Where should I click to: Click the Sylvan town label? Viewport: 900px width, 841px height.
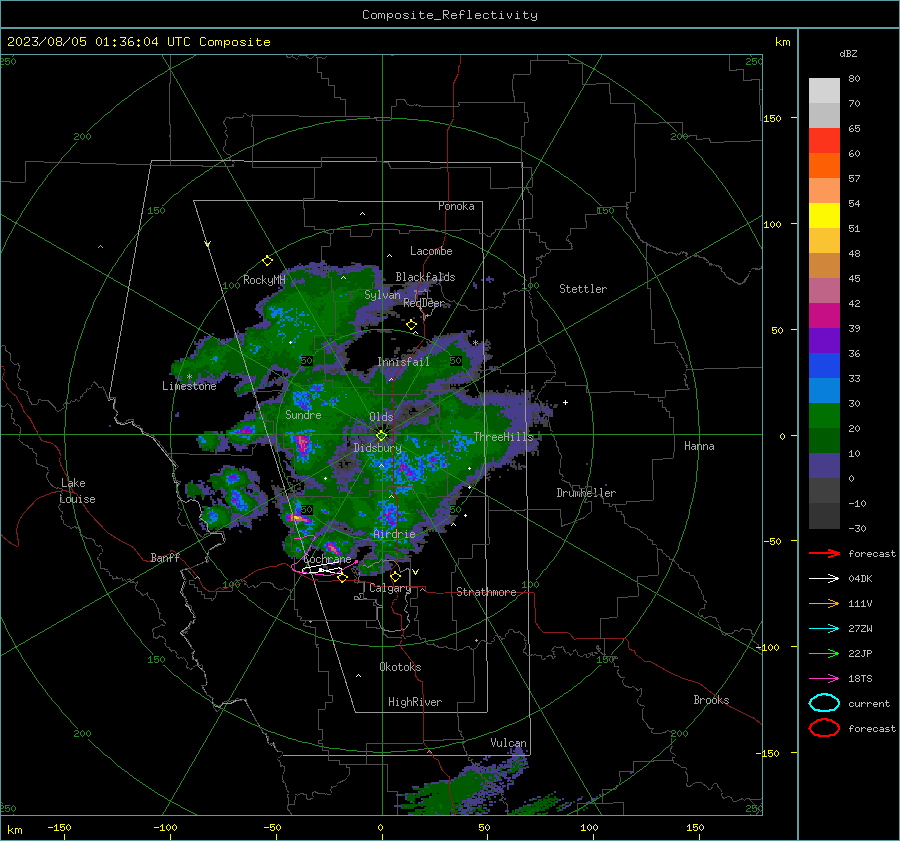click(x=382, y=295)
